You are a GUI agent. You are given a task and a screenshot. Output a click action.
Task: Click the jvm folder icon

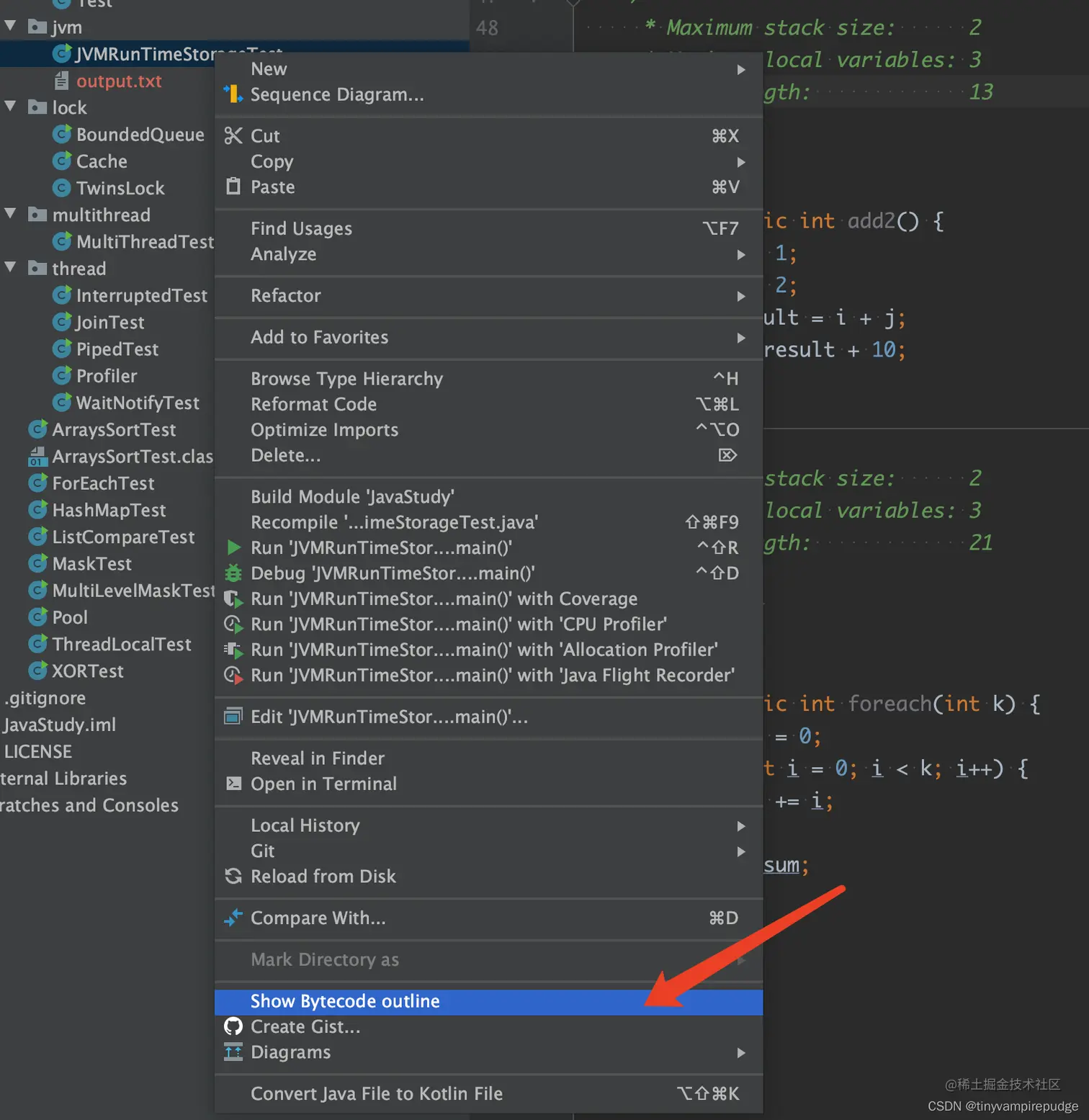tap(37, 27)
